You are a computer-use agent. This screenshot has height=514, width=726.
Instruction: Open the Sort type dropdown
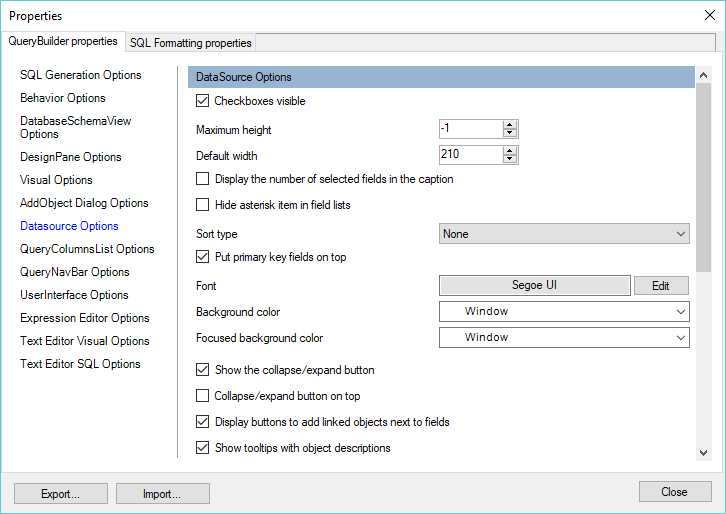pos(564,234)
